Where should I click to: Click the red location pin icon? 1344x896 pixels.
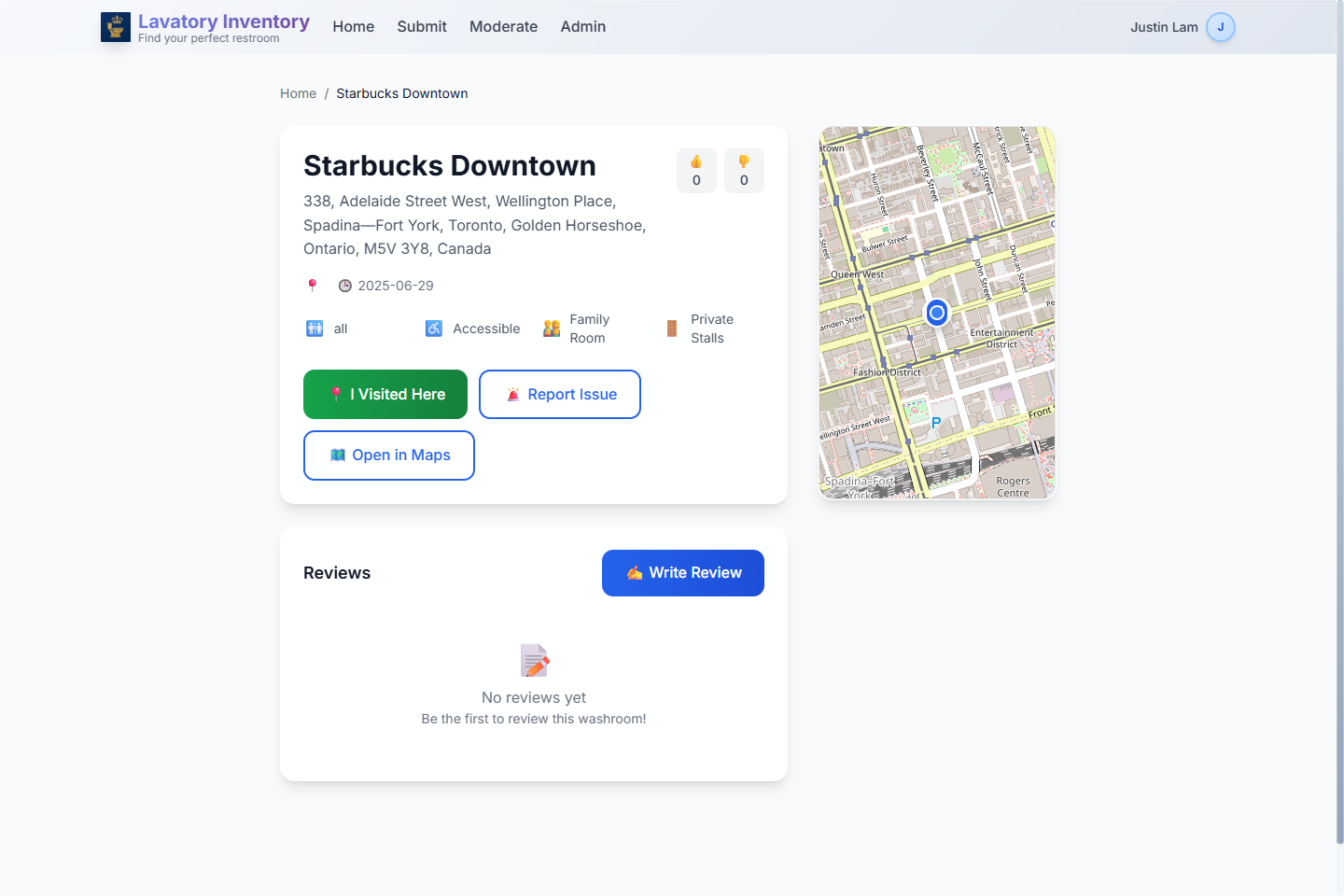(313, 286)
